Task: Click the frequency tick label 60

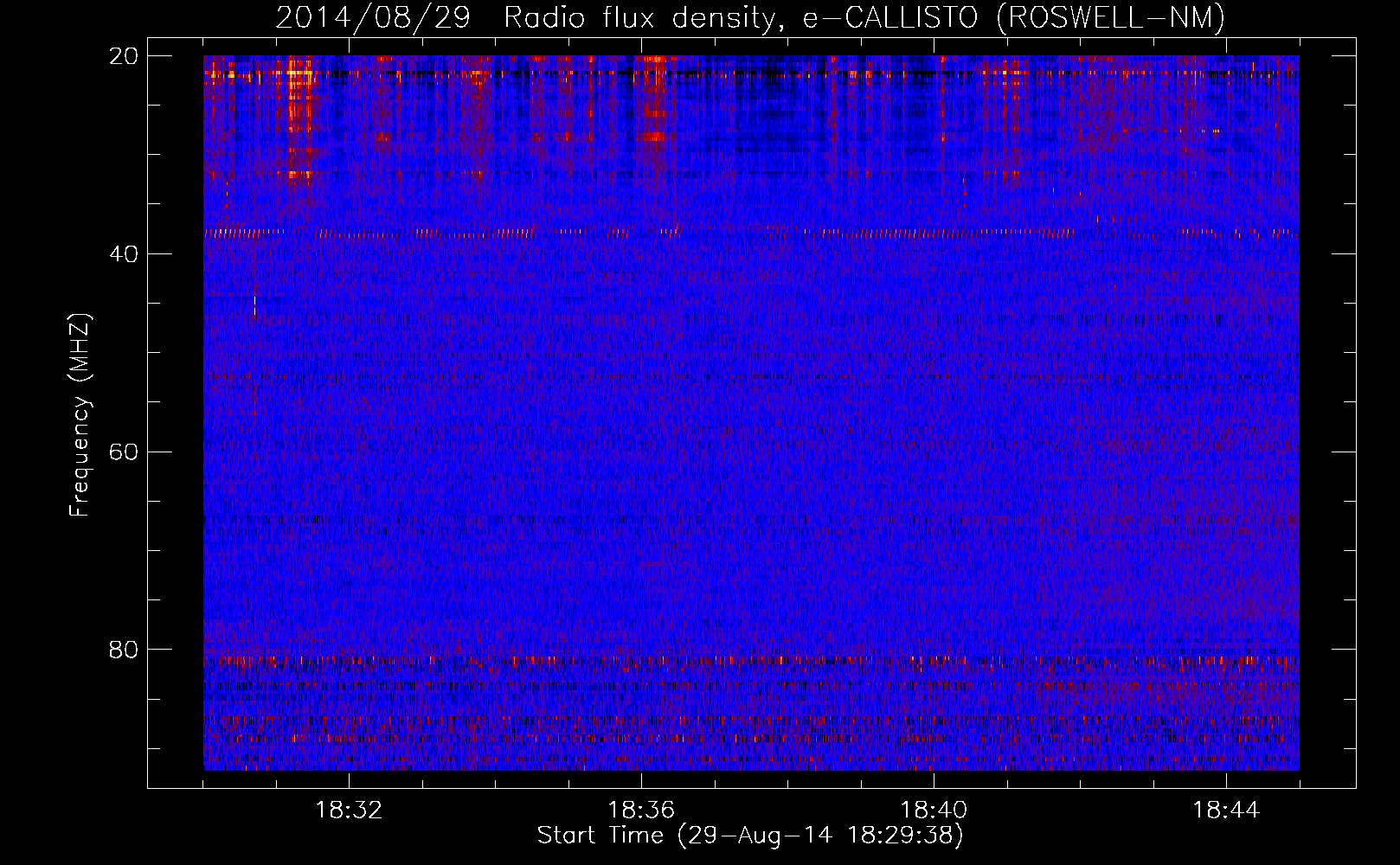Action: (124, 452)
